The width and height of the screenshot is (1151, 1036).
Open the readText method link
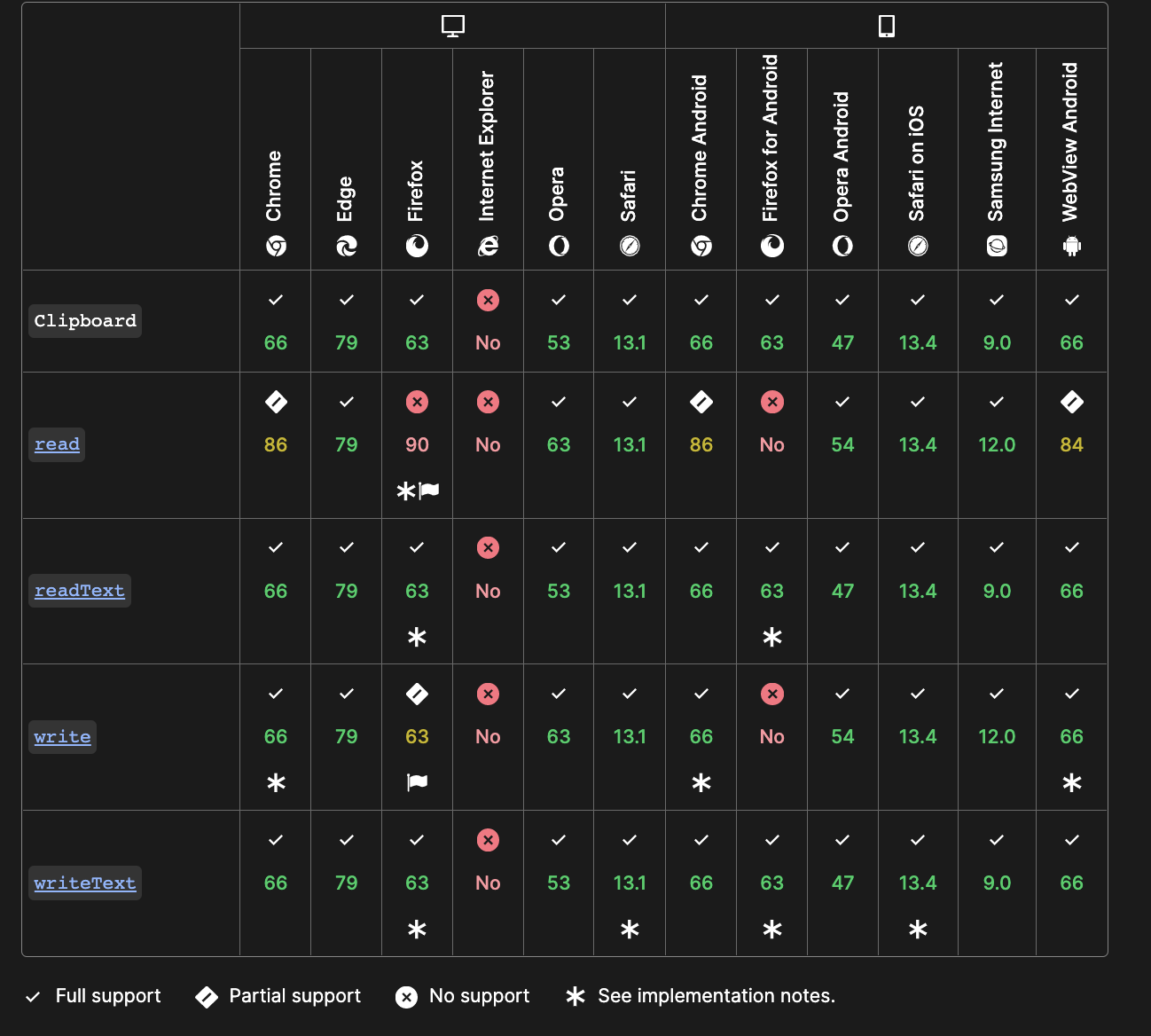click(79, 591)
